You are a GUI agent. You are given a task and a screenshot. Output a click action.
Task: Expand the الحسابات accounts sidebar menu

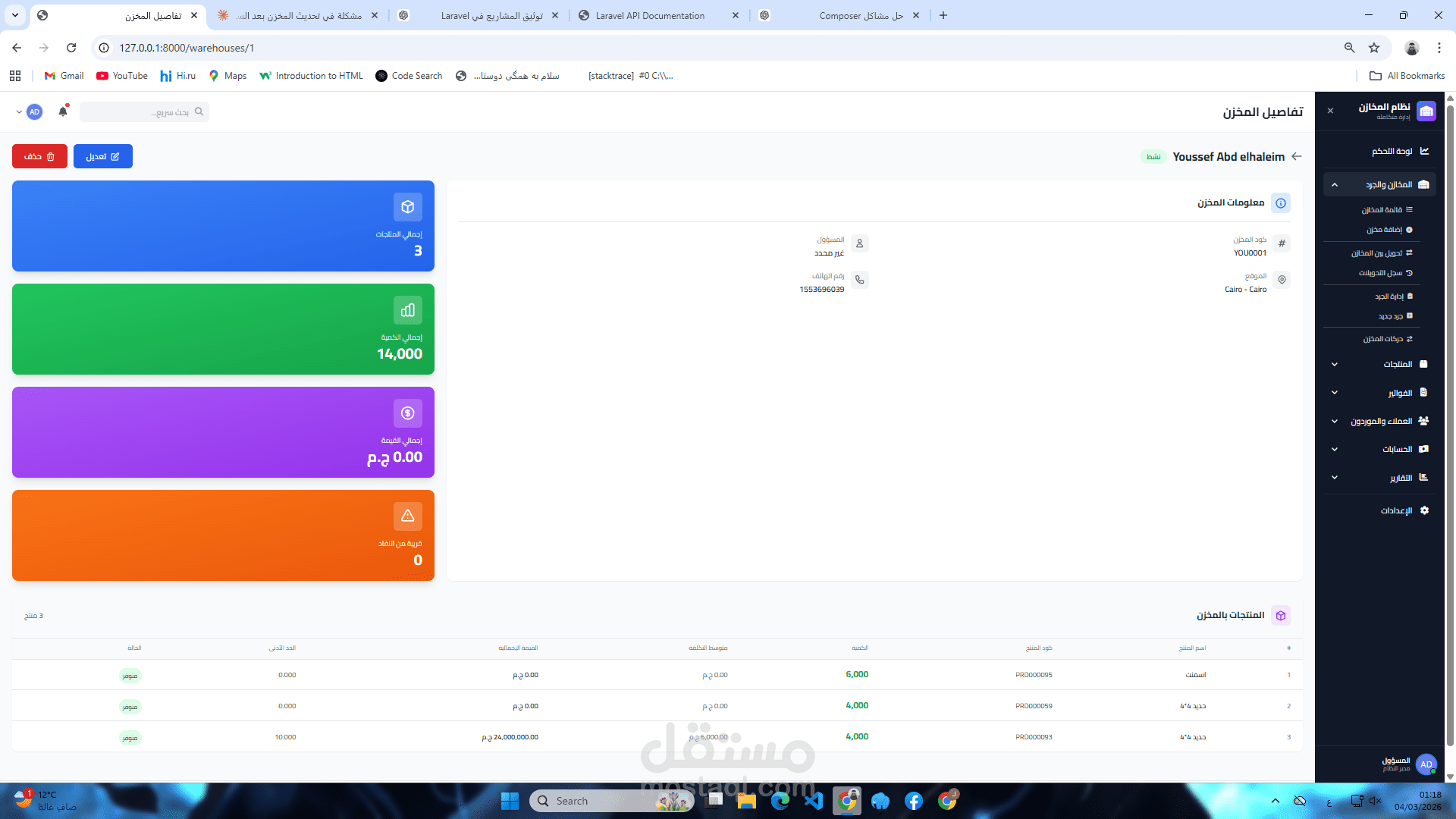(x=1380, y=449)
